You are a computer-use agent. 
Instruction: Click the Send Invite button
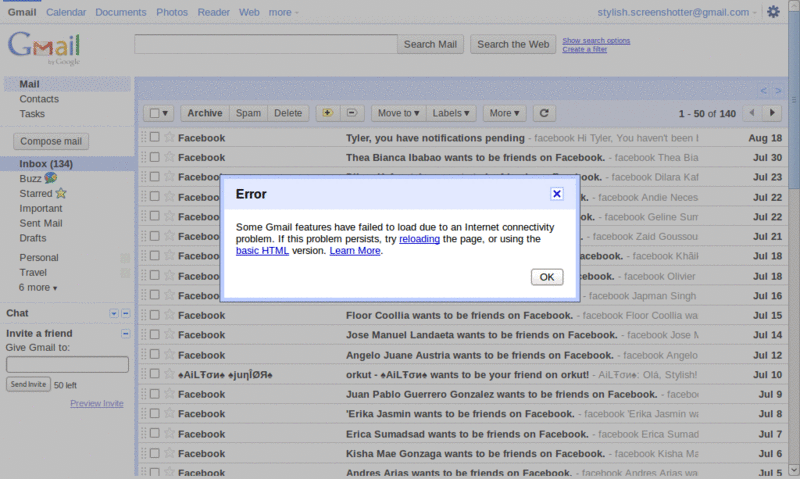point(28,384)
